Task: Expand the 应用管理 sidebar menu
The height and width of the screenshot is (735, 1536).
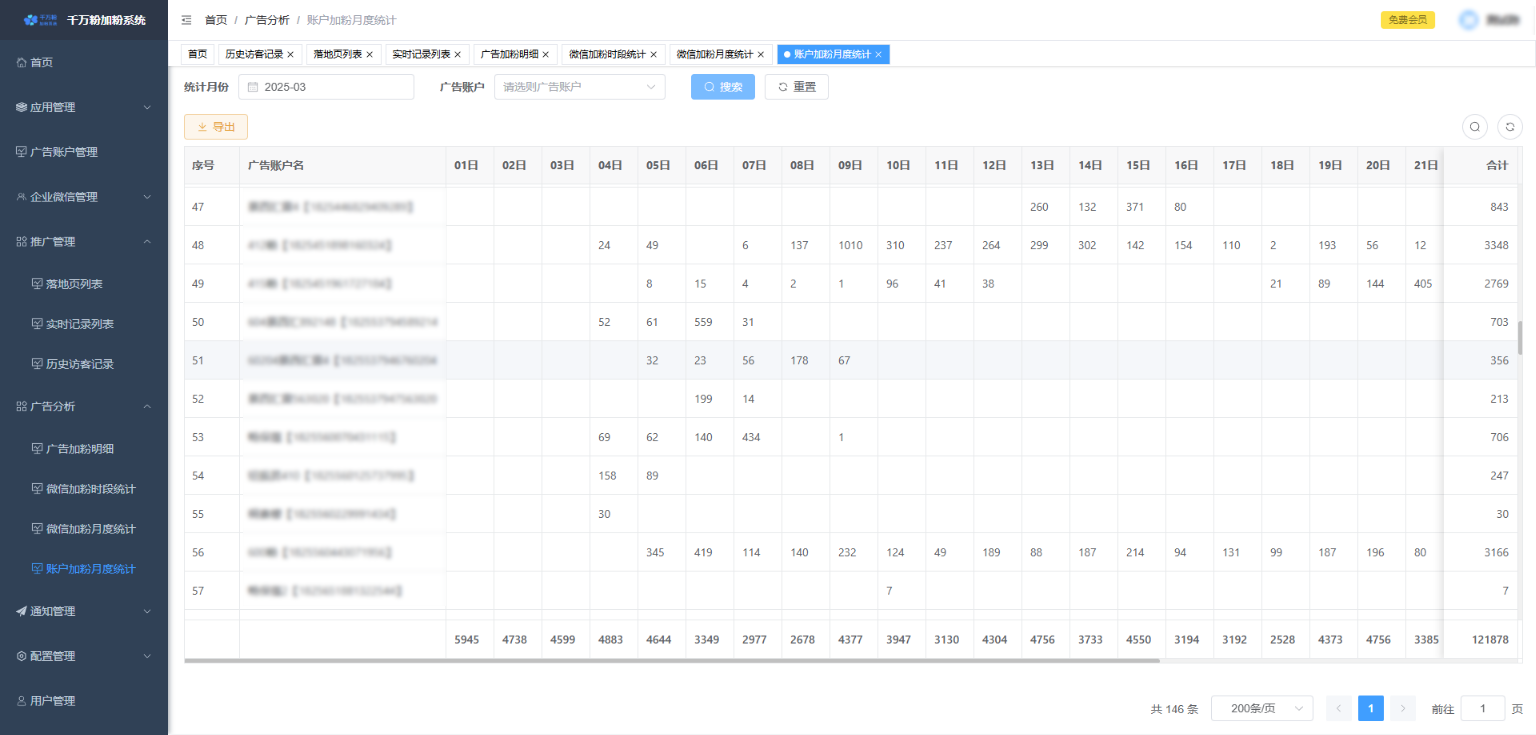Action: tap(84, 107)
